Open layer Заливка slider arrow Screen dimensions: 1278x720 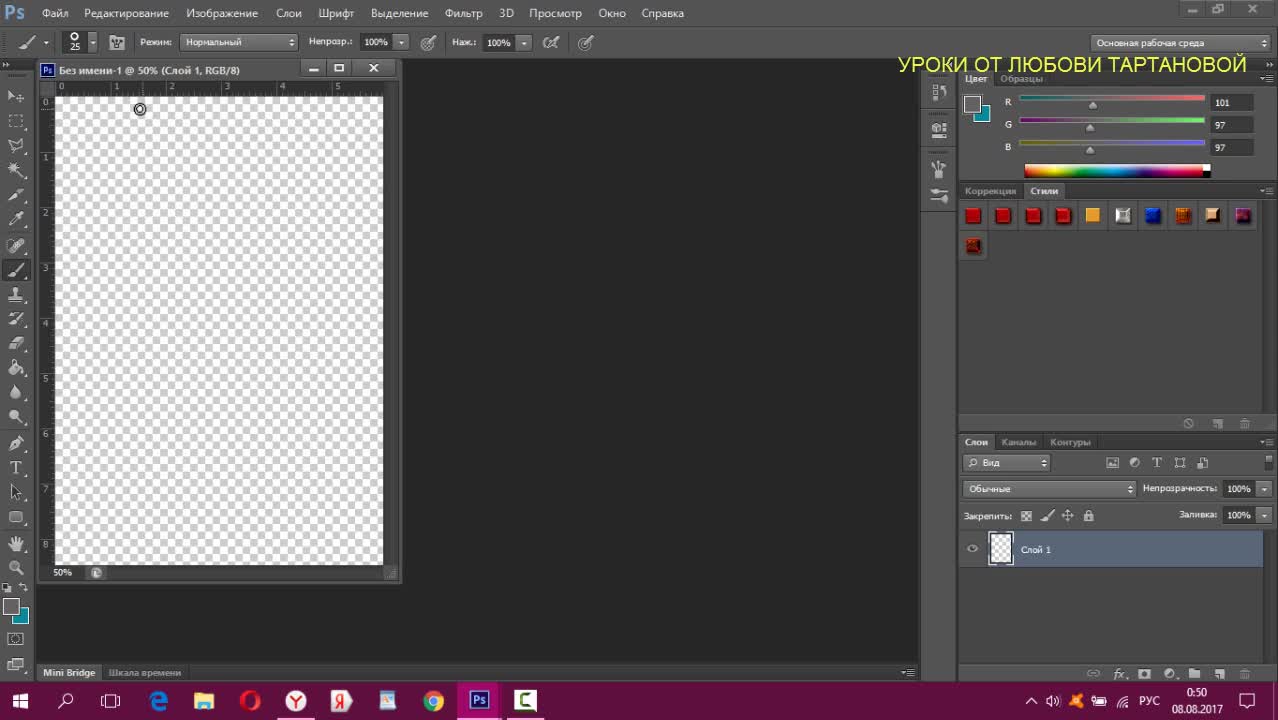[1264, 515]
